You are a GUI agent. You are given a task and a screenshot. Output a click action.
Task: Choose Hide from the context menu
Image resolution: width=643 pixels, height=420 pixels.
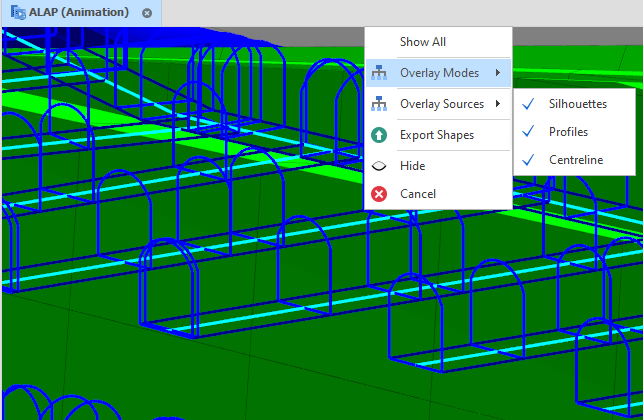coord(438,166)
